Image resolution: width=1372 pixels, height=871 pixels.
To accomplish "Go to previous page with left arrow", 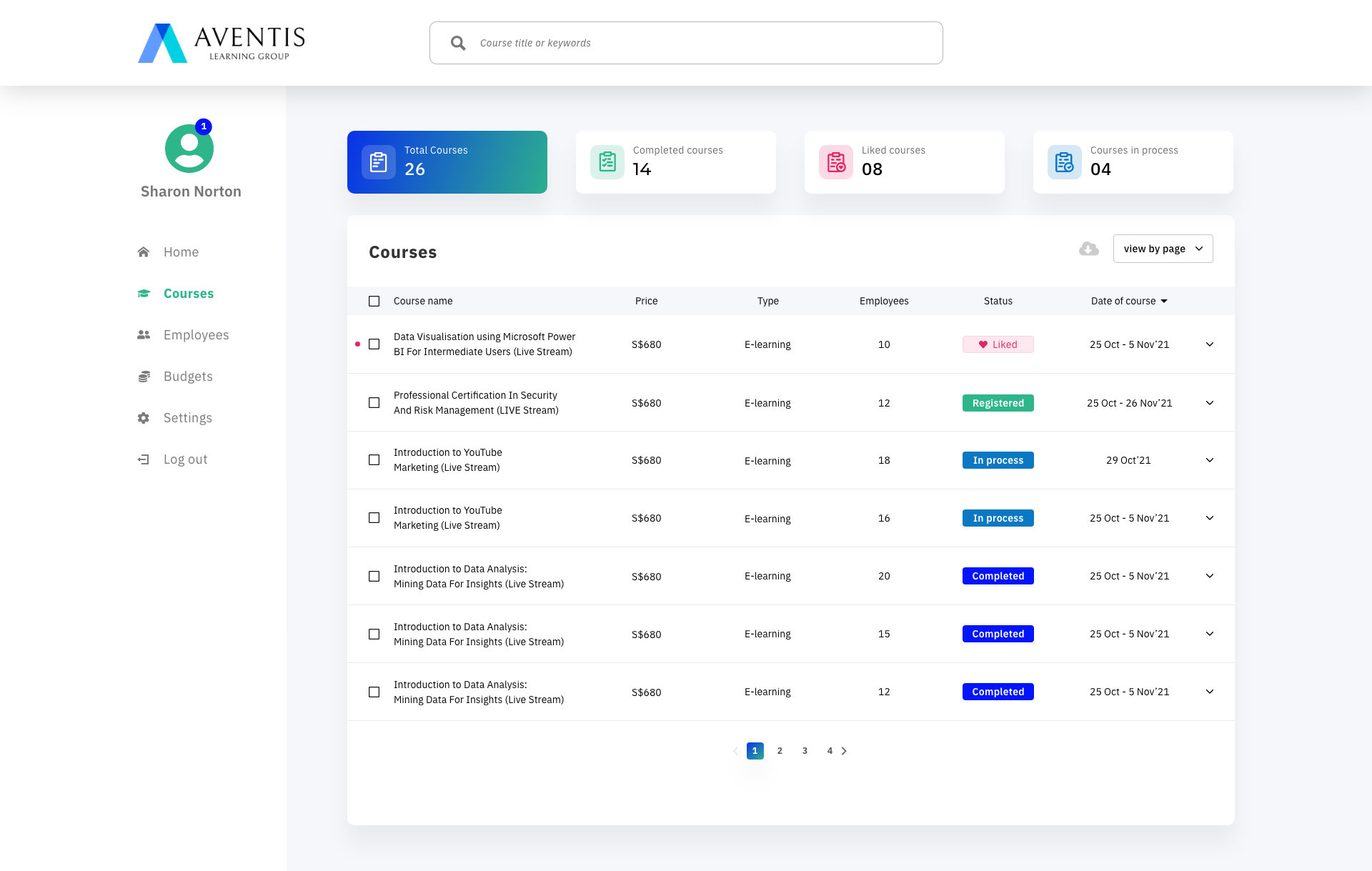I will [x=735, y=751].
